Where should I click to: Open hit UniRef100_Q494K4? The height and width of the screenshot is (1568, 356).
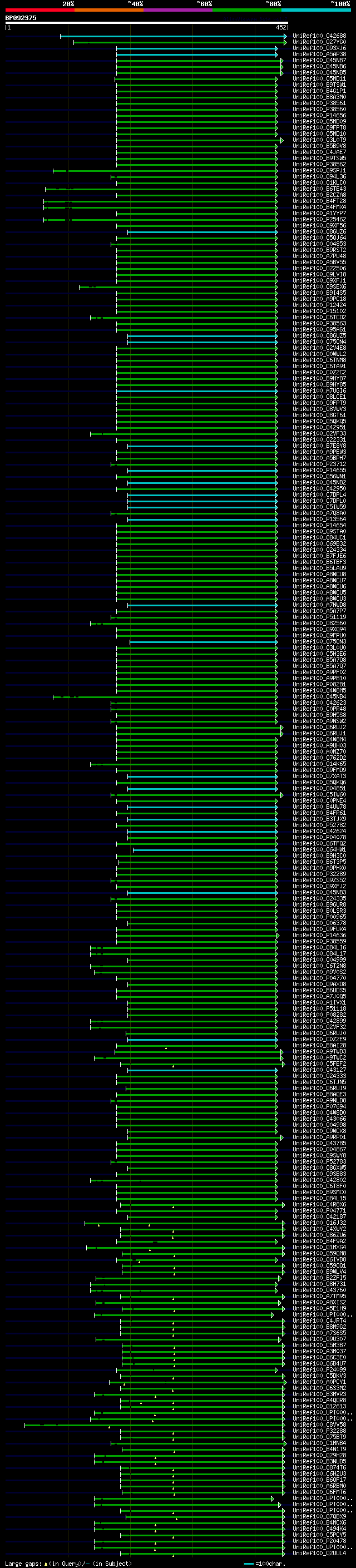[x=319, y=1529]
